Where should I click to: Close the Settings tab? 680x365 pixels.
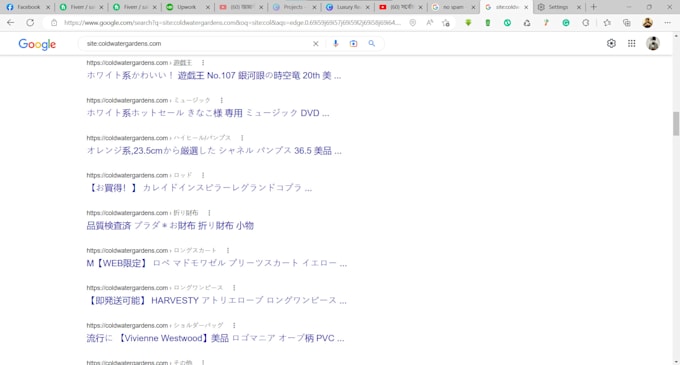click(579, 7)
